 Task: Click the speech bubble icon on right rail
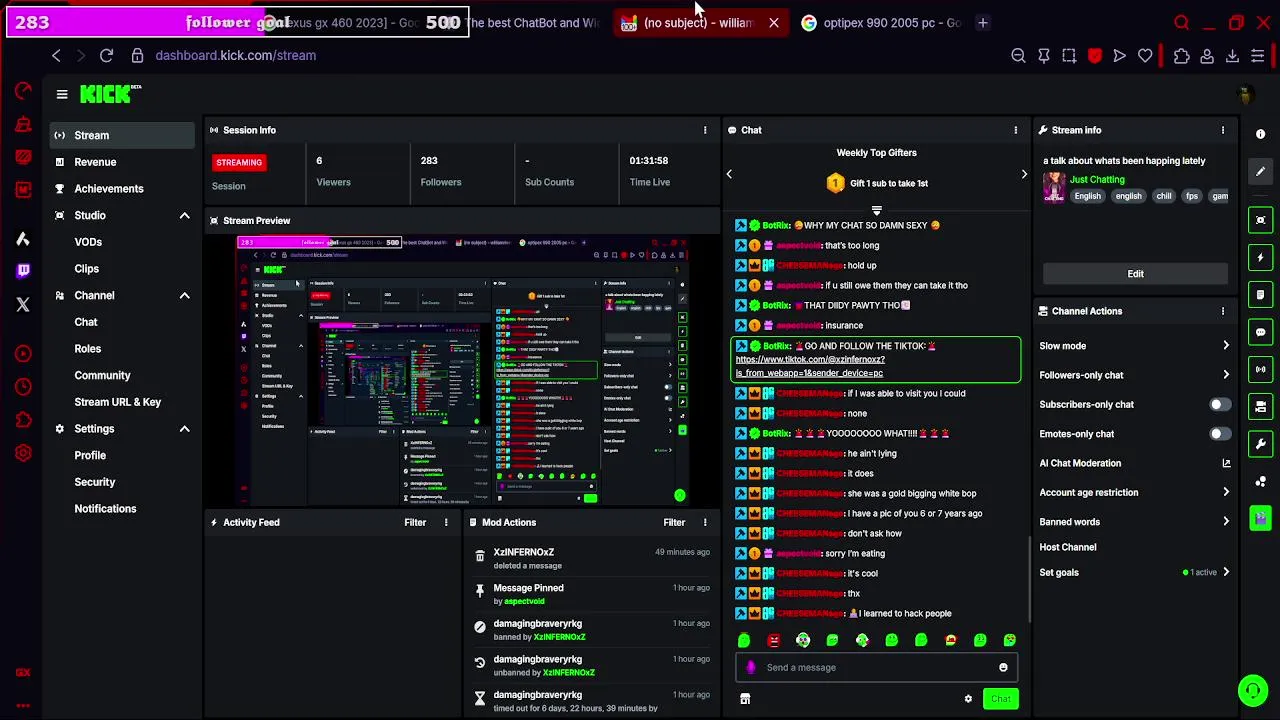tap(1260, 332)
